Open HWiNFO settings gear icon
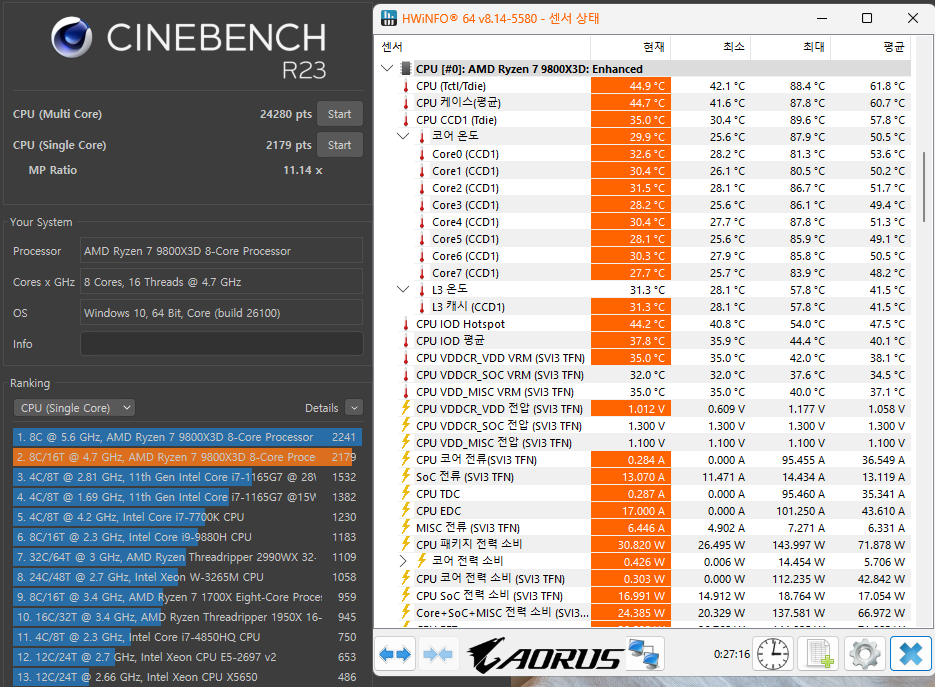Viewport: 935px width, 687px height. (x=865, y=654)
